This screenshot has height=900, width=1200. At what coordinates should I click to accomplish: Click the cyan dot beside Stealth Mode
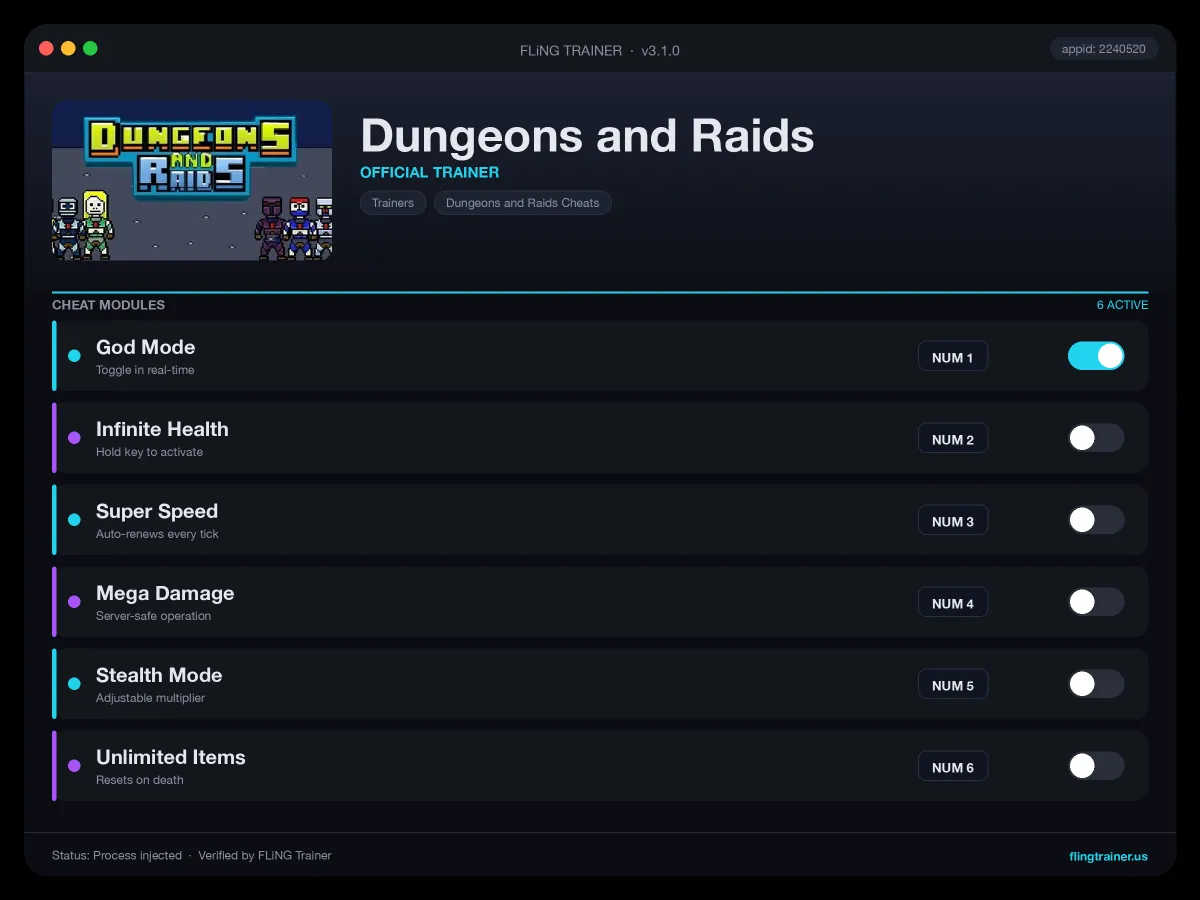click(74, 684)
